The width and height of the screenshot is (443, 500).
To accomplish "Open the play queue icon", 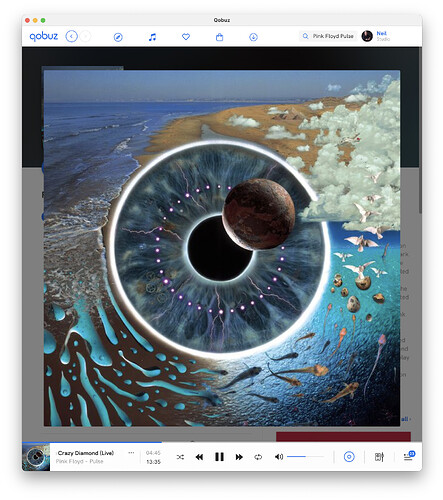I will [x=409, y=456].
